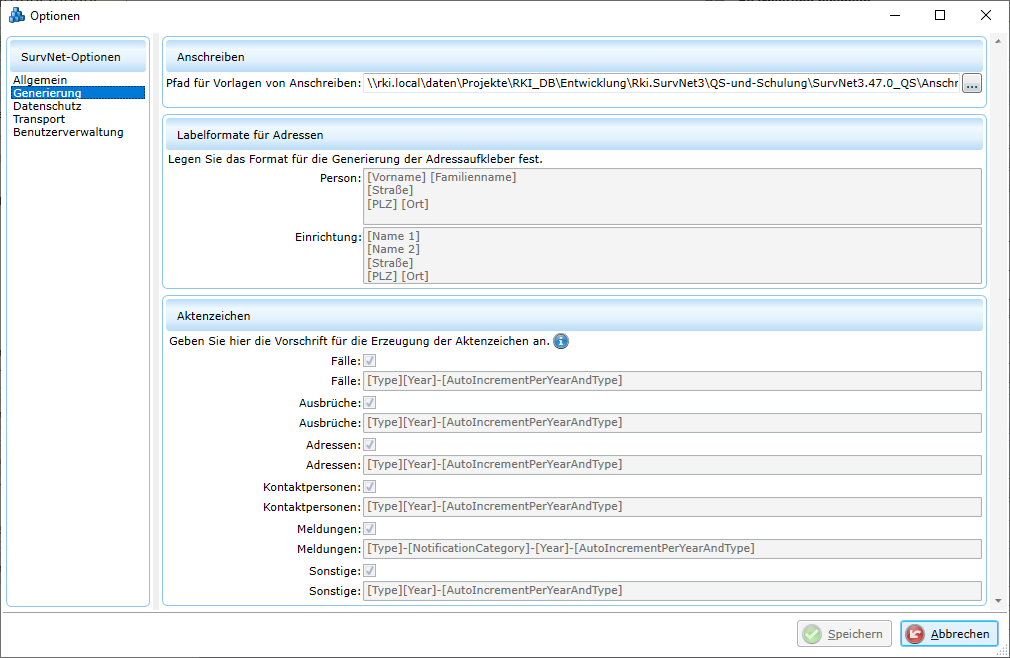
Task: Click the Pfad für Vorlagen path field
Action: [x=660, y=84]
